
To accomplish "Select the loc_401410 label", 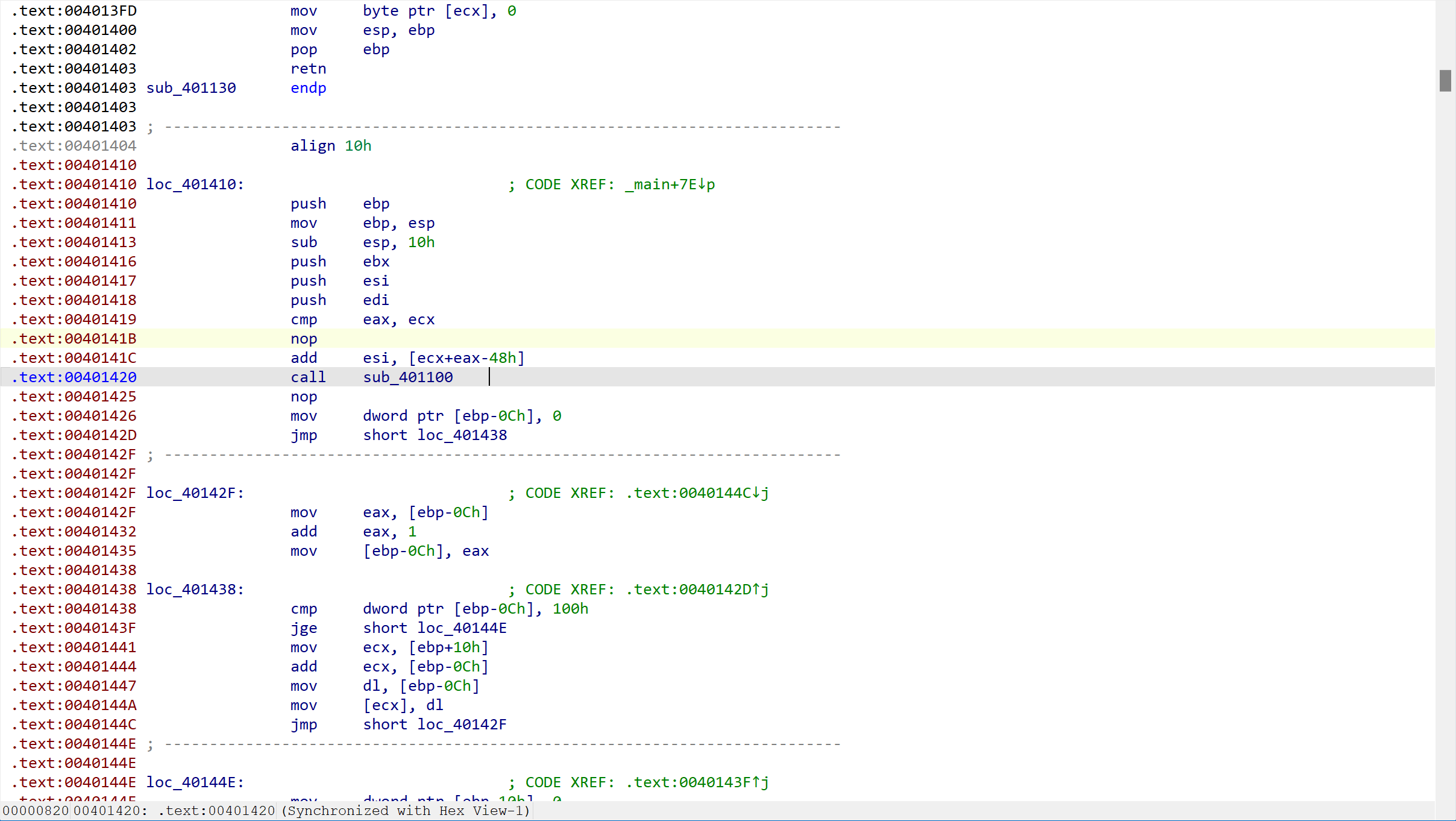I will click(195, 184).
